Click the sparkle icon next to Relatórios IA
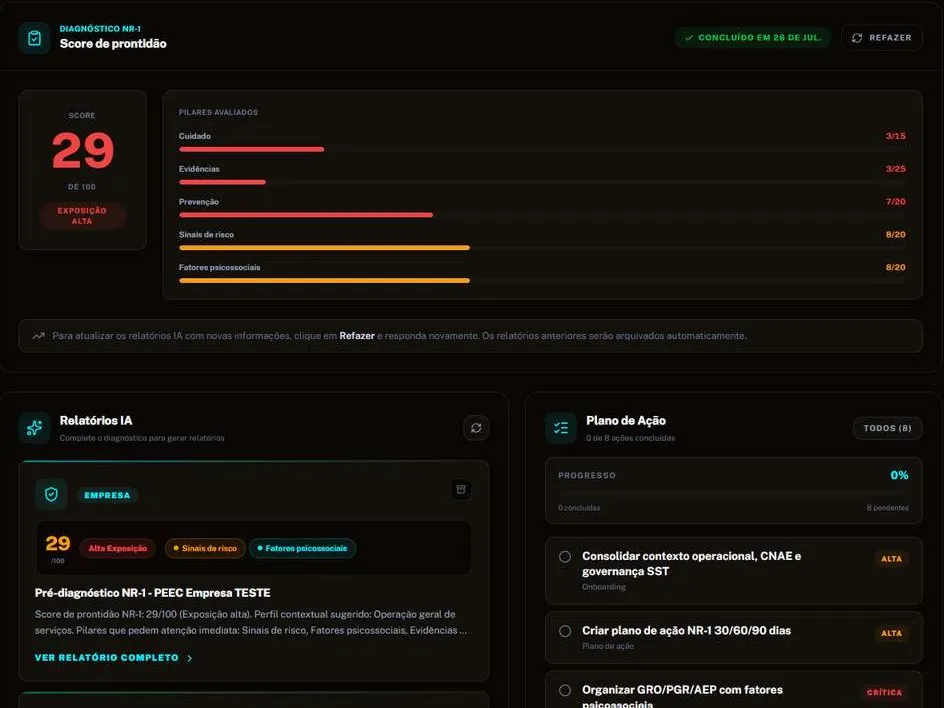Viewport: 944px width, 708px height. pyautogui.click(x=34, y=428)
